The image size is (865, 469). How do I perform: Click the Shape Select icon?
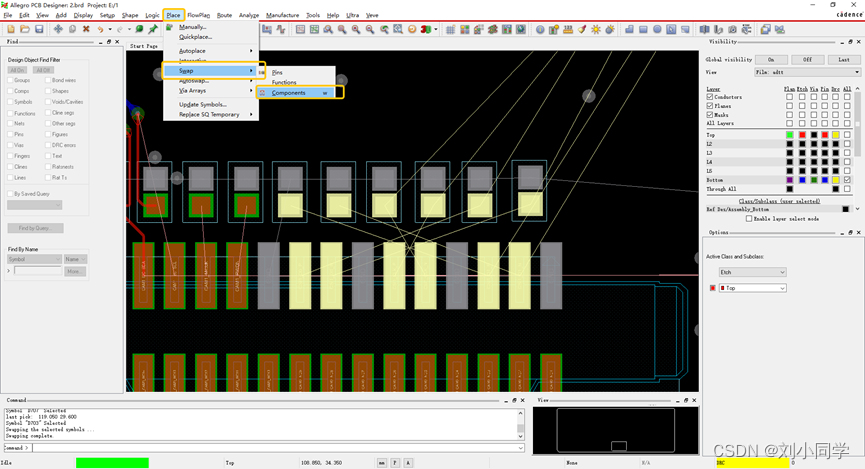(x=671, y=29)
